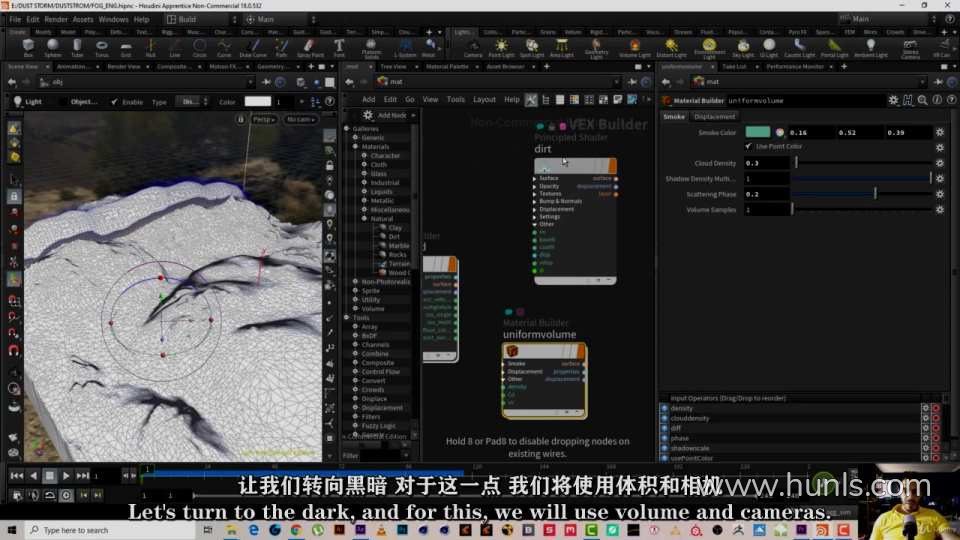Select the Curve shelf tool
Viewport: 960px width, 540px height.
(224, 48)
